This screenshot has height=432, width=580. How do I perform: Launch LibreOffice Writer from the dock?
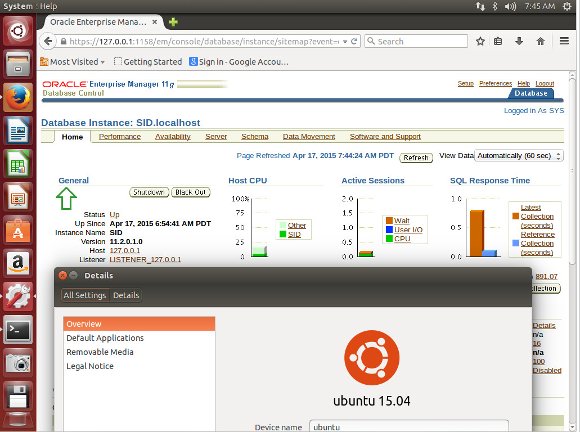pyautogui.click(x=18, y=130)
